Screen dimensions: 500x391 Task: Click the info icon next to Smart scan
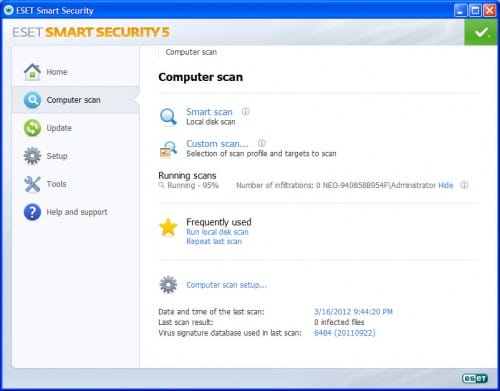click(x=245, y=111)
